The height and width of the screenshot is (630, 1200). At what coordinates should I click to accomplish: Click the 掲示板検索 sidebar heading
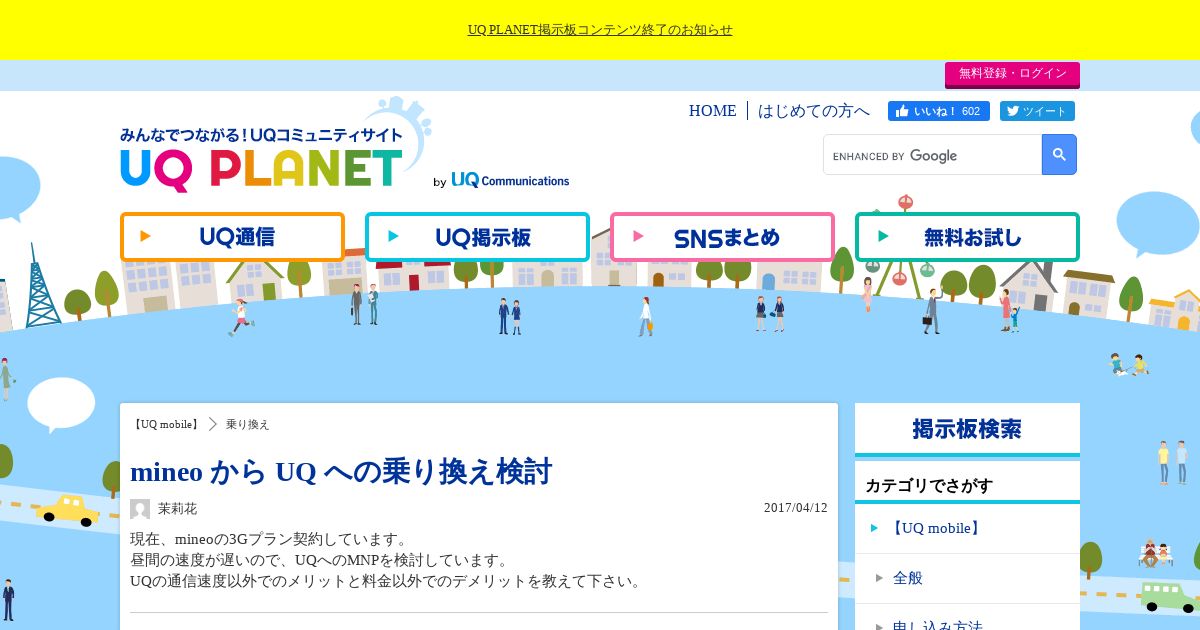tap(967, 429)
